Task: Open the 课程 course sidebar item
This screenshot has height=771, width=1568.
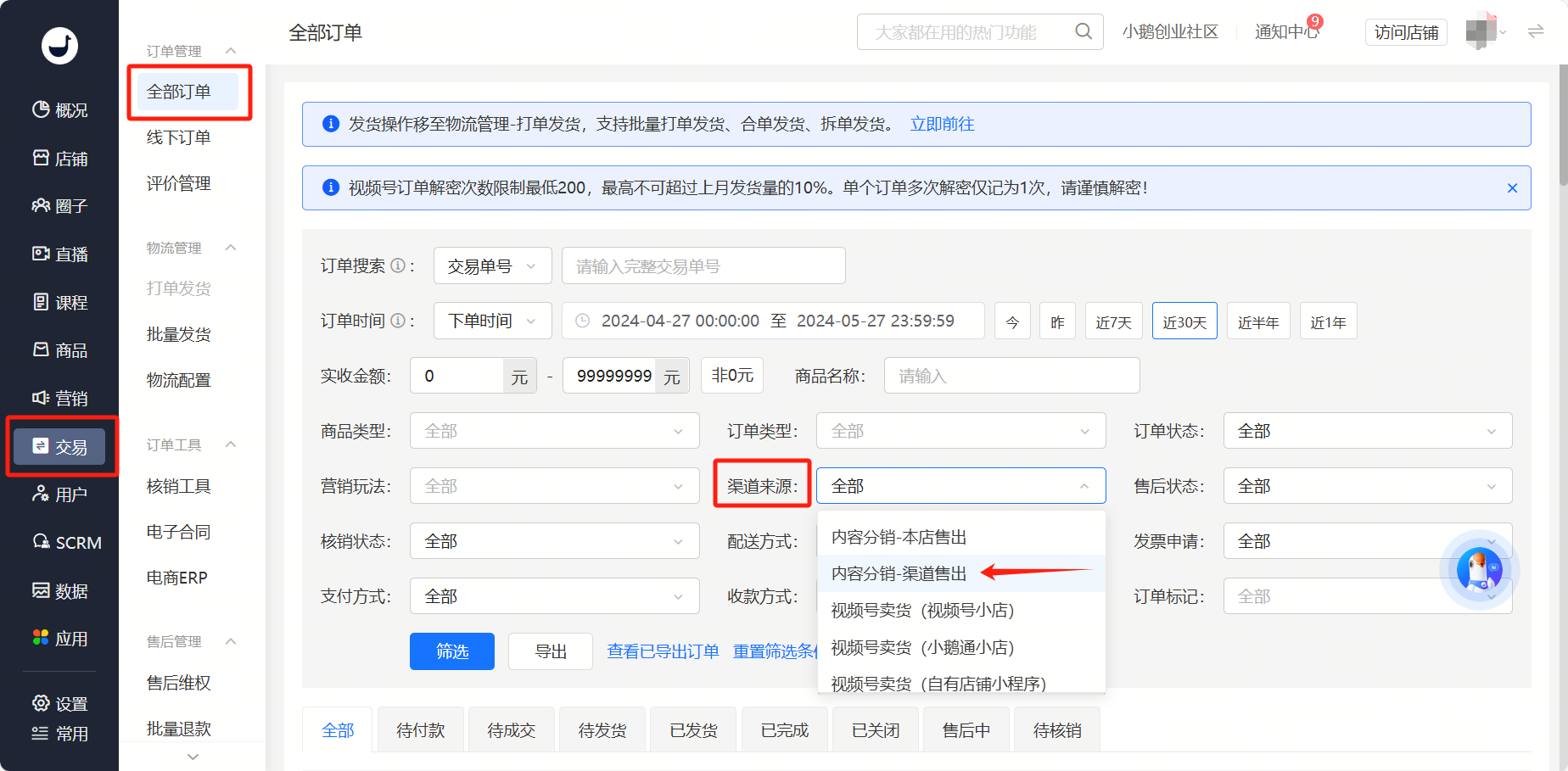Action: [59, 303]
